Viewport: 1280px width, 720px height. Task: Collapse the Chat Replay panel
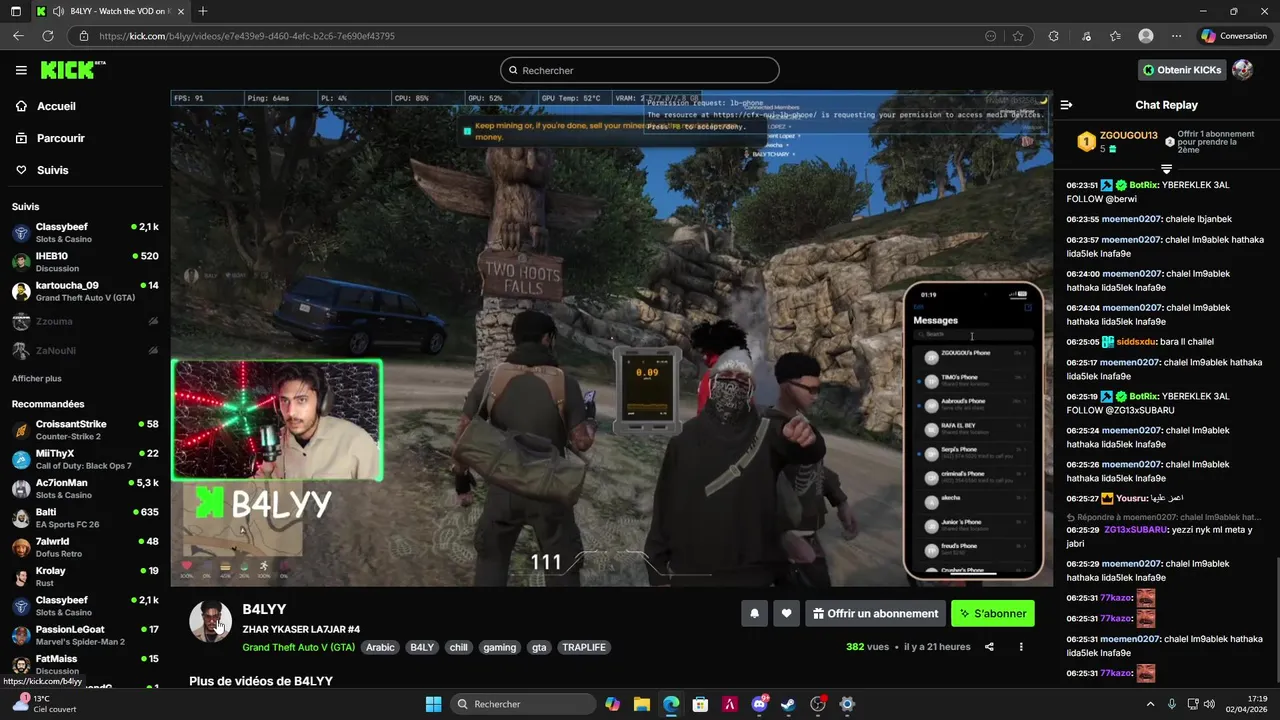[1066, 105]
